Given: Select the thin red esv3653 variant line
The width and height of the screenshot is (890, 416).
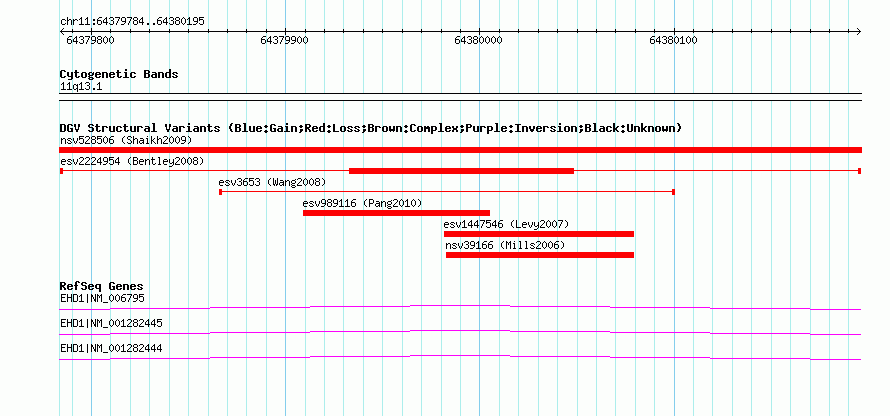Looking at the screenshot, I should 447,192.
